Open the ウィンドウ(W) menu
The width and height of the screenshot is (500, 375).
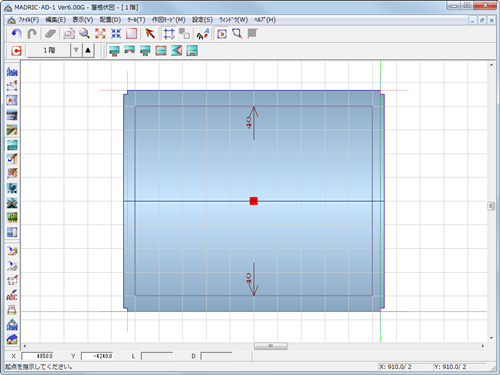click(233, 20)
